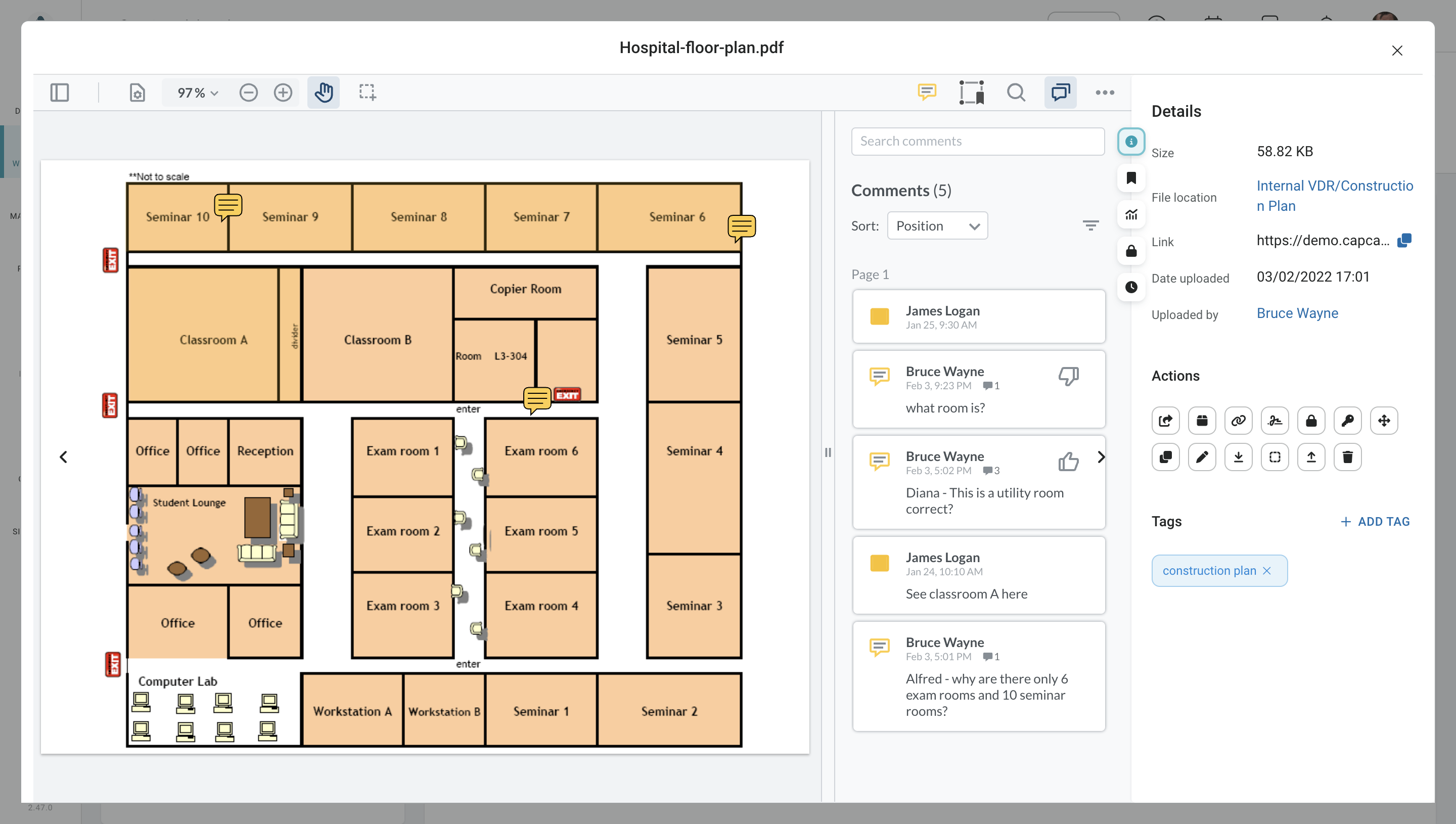The image size is (1456, 824).
Task: Click thumbs up on utility room comment
Action: coord(1068,461)
